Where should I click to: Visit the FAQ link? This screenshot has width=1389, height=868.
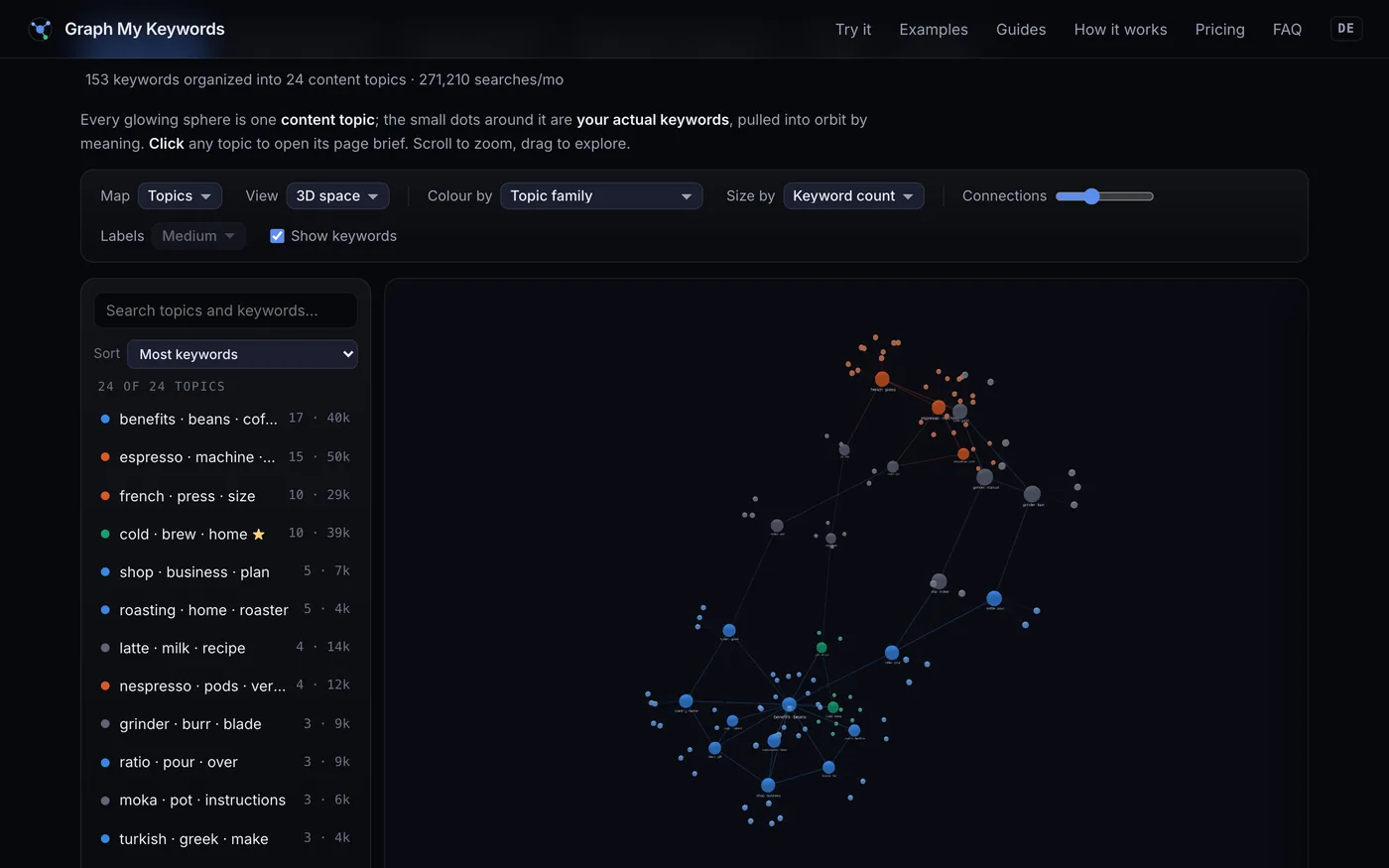click(x=1287, y=30)
